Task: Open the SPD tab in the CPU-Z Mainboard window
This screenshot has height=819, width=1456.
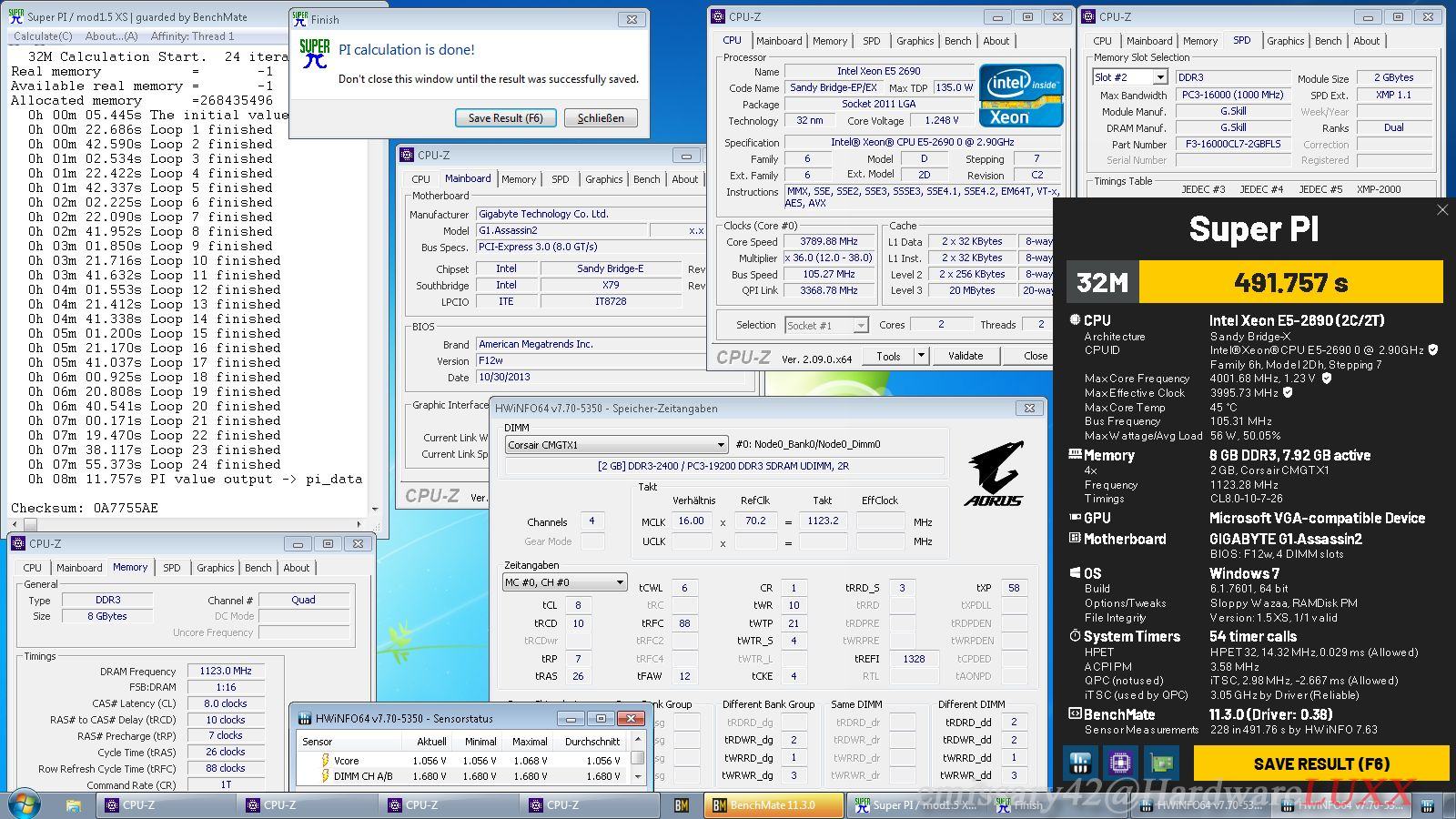Action: tap(560, 179)
